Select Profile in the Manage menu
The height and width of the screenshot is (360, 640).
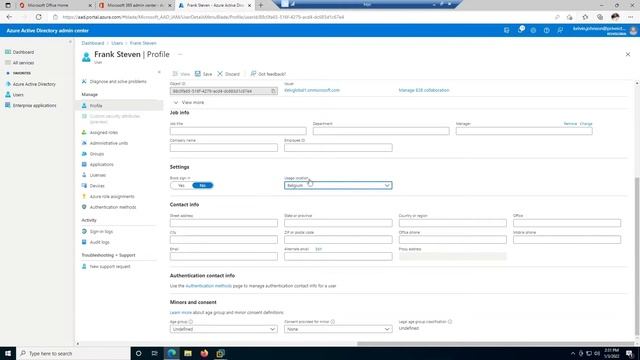tap(119, 105)
